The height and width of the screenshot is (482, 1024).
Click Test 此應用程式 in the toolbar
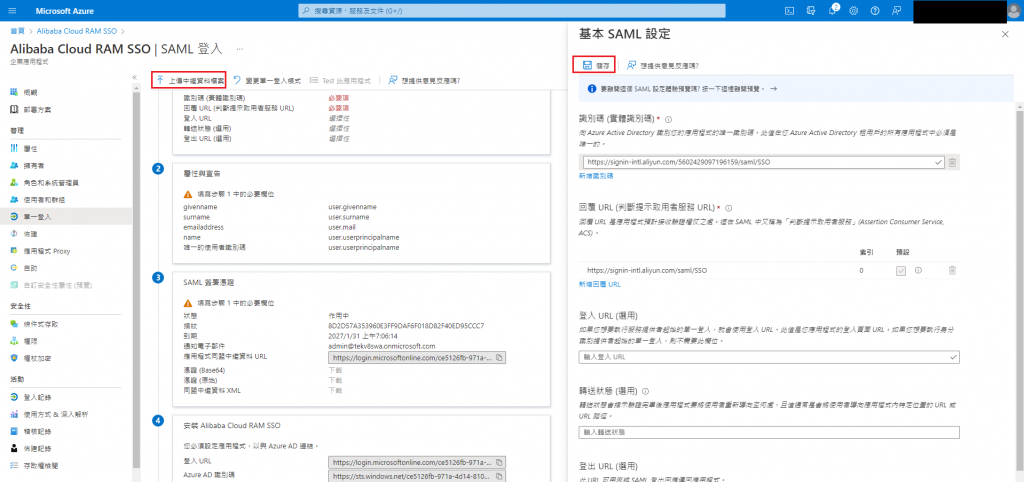pyautogui.click(x=340, y=80)
